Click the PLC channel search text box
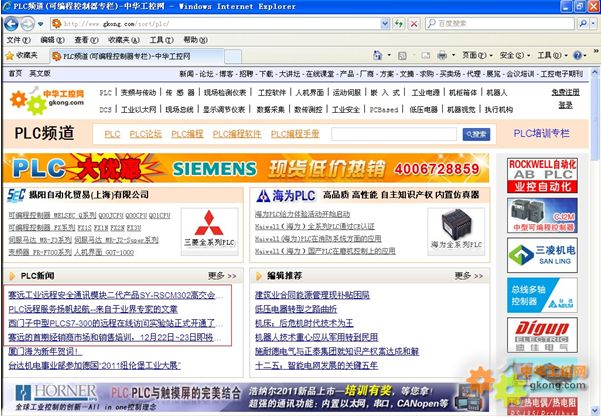The height and width of the screenshot is (417, 601). (394, 134)
